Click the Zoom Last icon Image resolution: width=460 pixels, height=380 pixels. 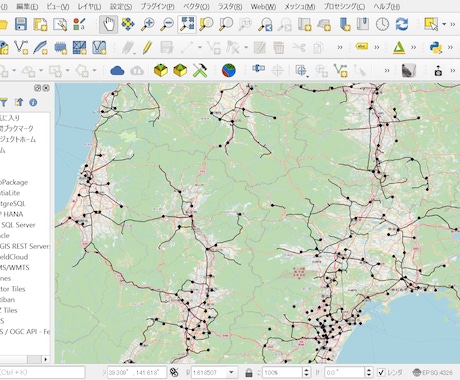pos(265,25)
